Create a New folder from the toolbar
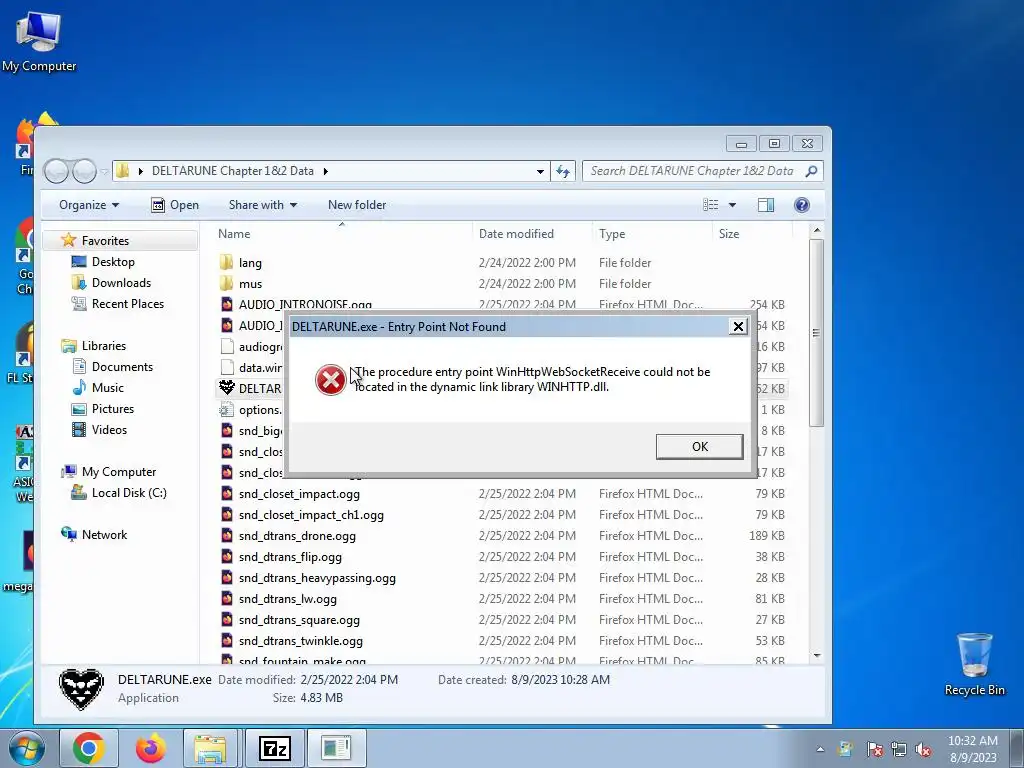Viewport: 1024px width, 768px height. click(357, 205)
